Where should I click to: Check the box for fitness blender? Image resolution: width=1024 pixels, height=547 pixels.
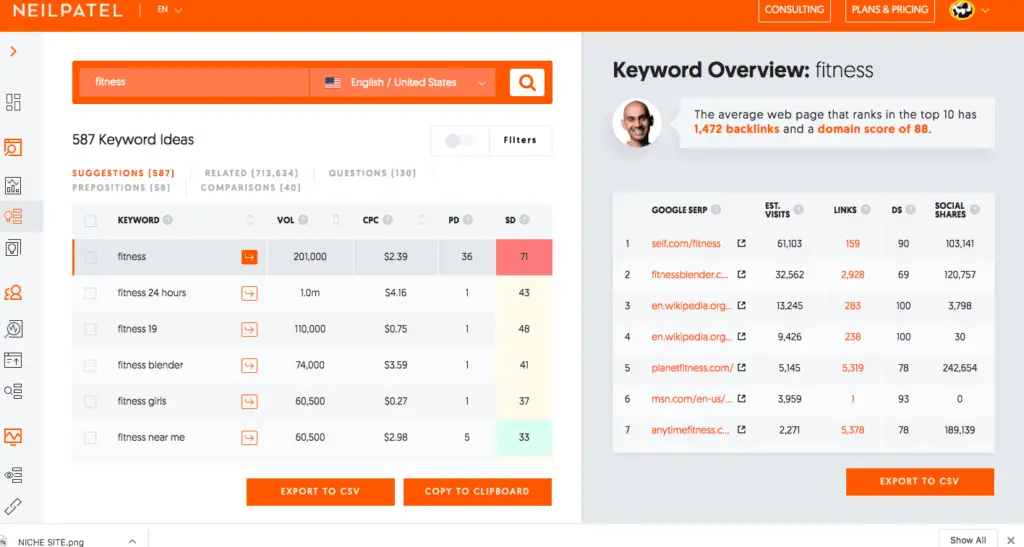point(91,366)
